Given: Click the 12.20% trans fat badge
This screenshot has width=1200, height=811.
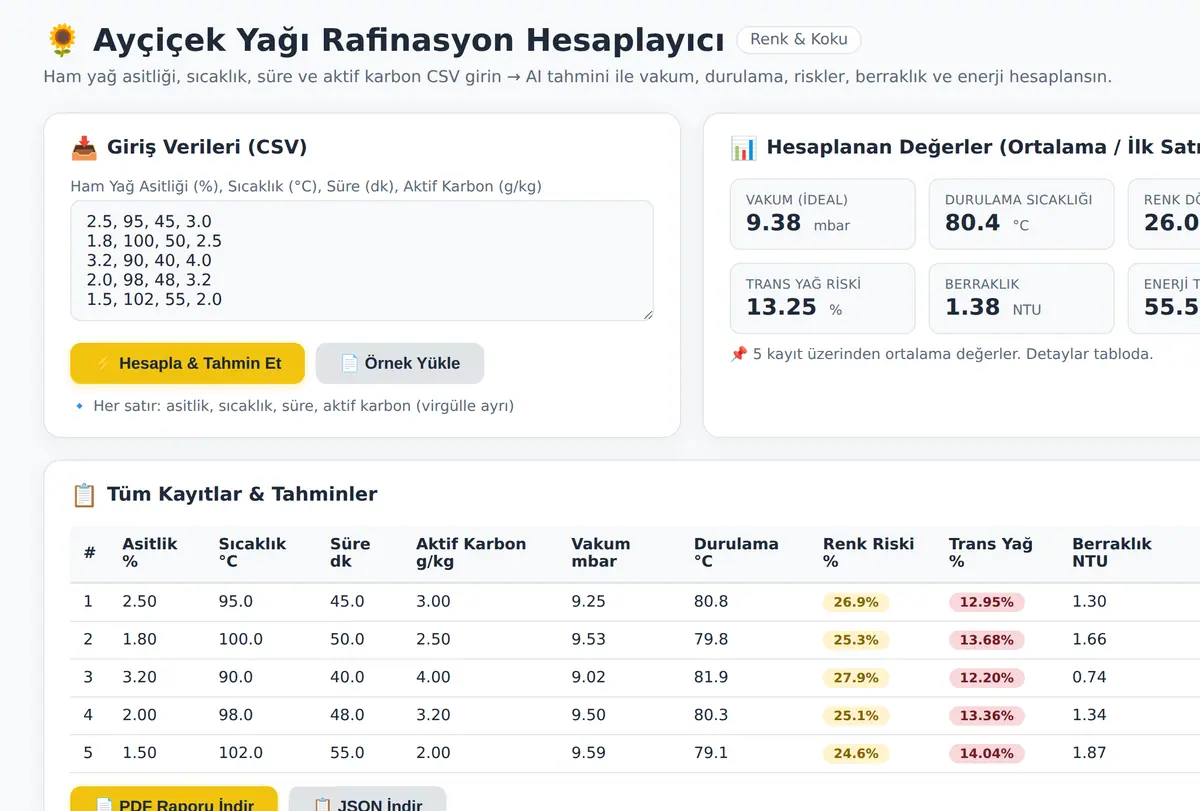Looking at the screenshot, I should click(x=986, y=678).
